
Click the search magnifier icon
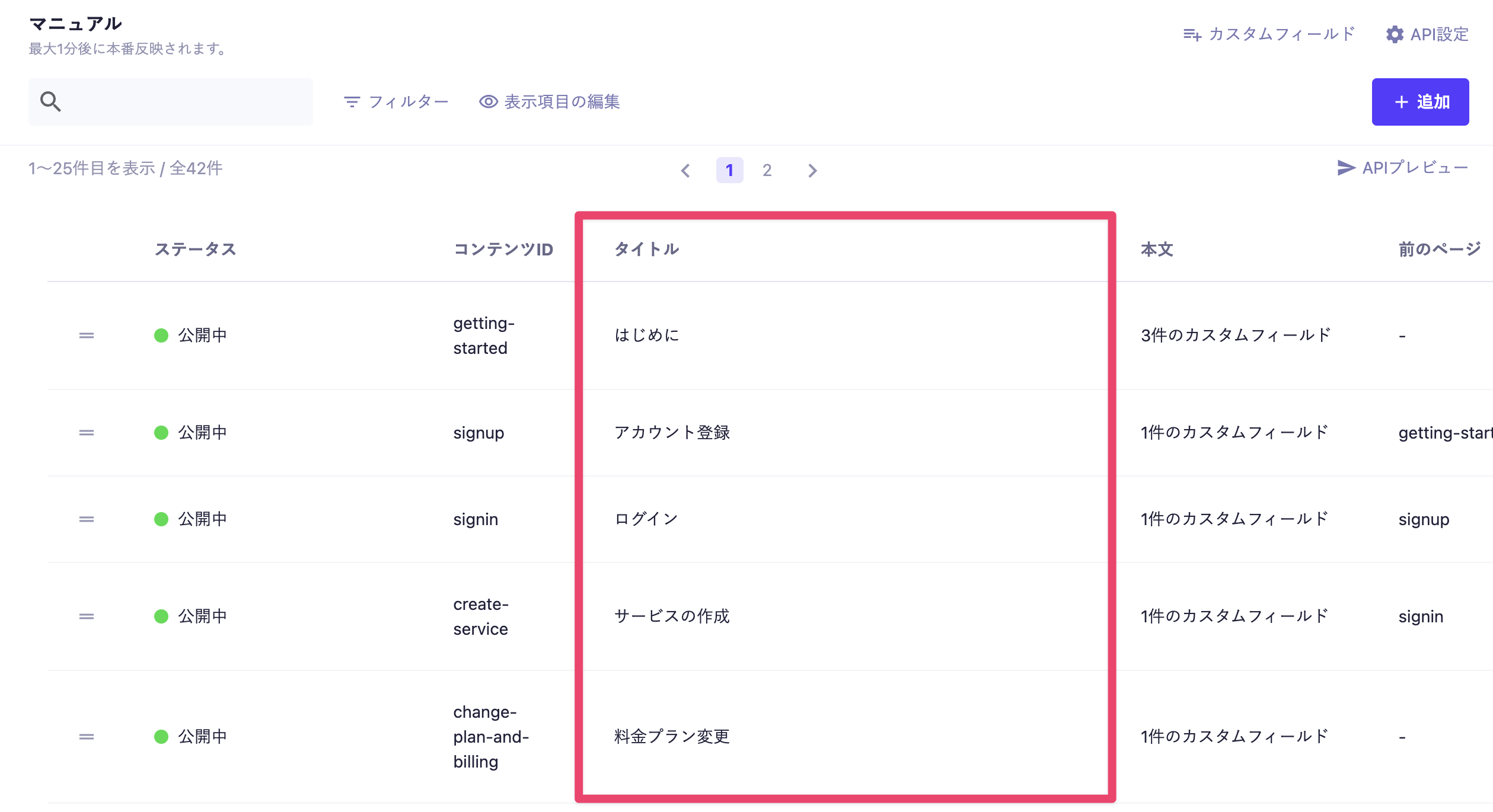pos(50,101)
